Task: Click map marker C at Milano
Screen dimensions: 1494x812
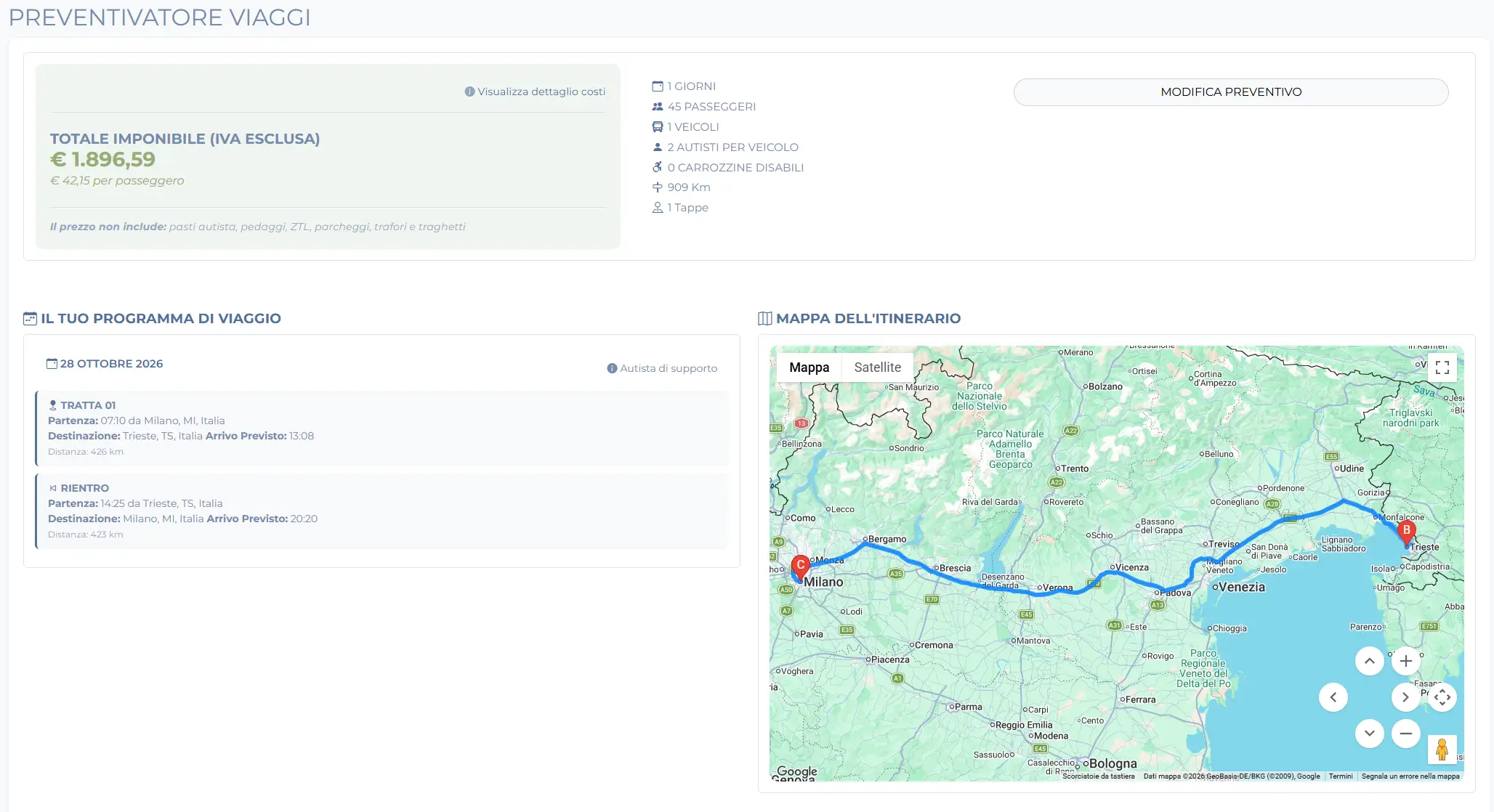Action: [x=800, y=567]
